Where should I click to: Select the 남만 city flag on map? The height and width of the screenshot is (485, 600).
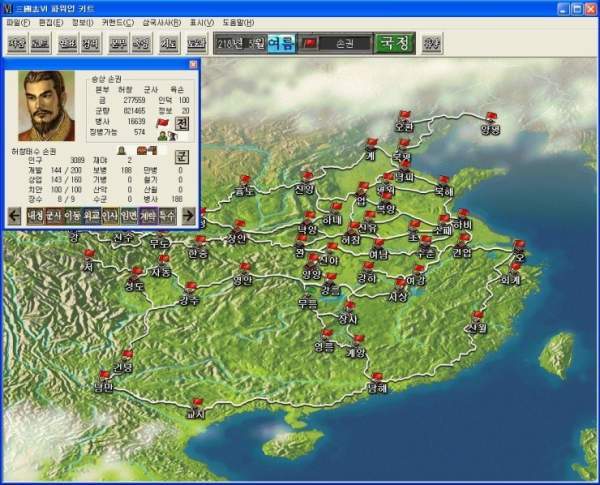tap(104, 376)
